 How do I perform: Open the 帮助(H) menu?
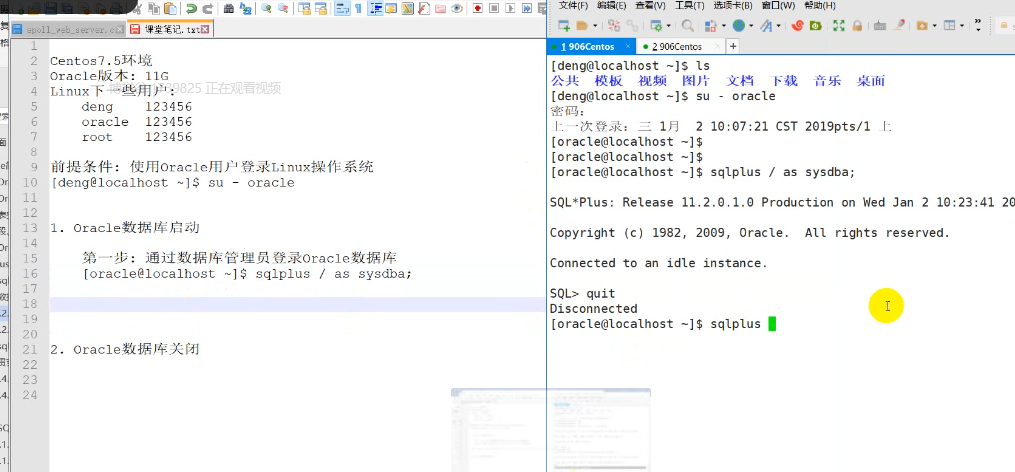click(820, 5)
